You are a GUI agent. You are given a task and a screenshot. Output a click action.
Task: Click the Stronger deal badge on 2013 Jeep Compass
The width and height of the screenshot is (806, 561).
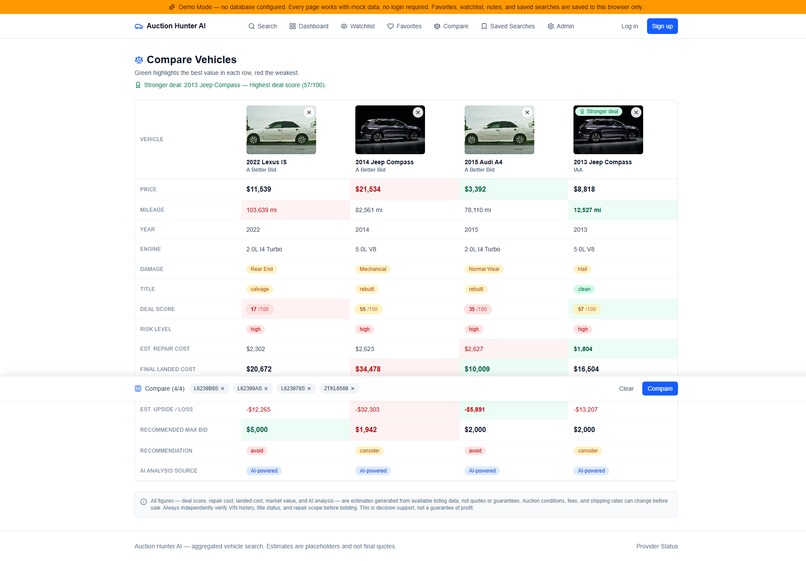pyautogui.click(x=599, y=112)
